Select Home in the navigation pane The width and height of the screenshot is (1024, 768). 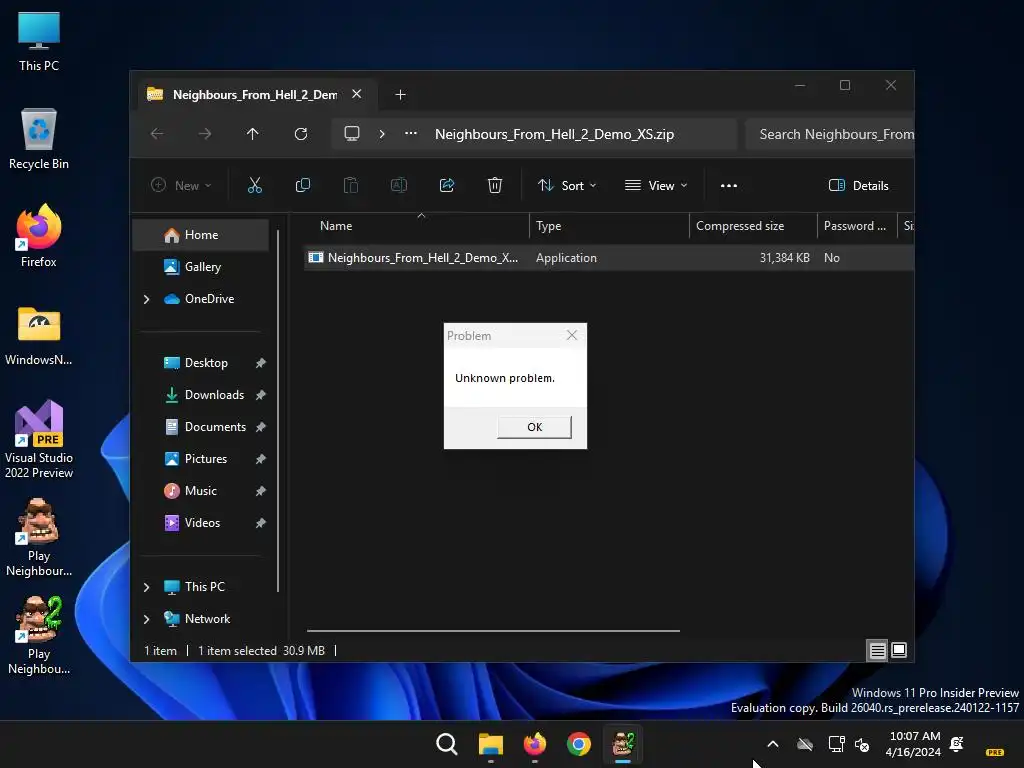[x=201, y=234]
